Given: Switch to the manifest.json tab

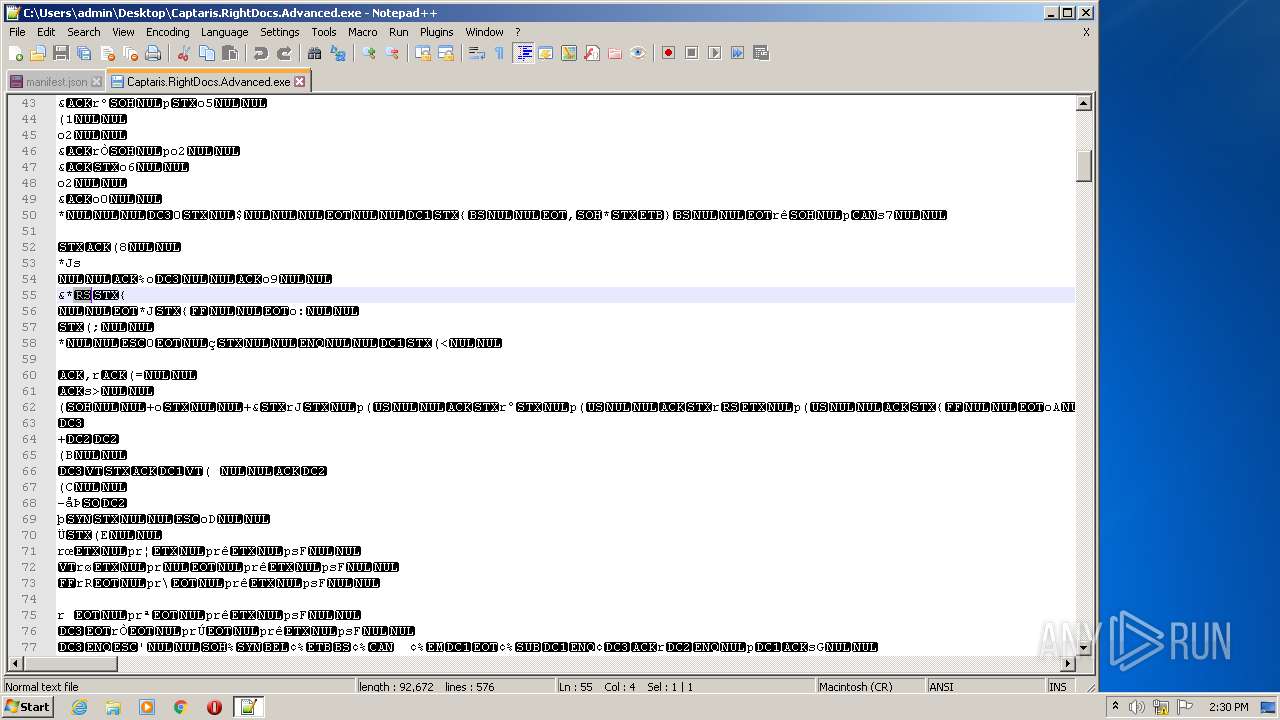Looking at the screenshot, I should click(55, 82).
